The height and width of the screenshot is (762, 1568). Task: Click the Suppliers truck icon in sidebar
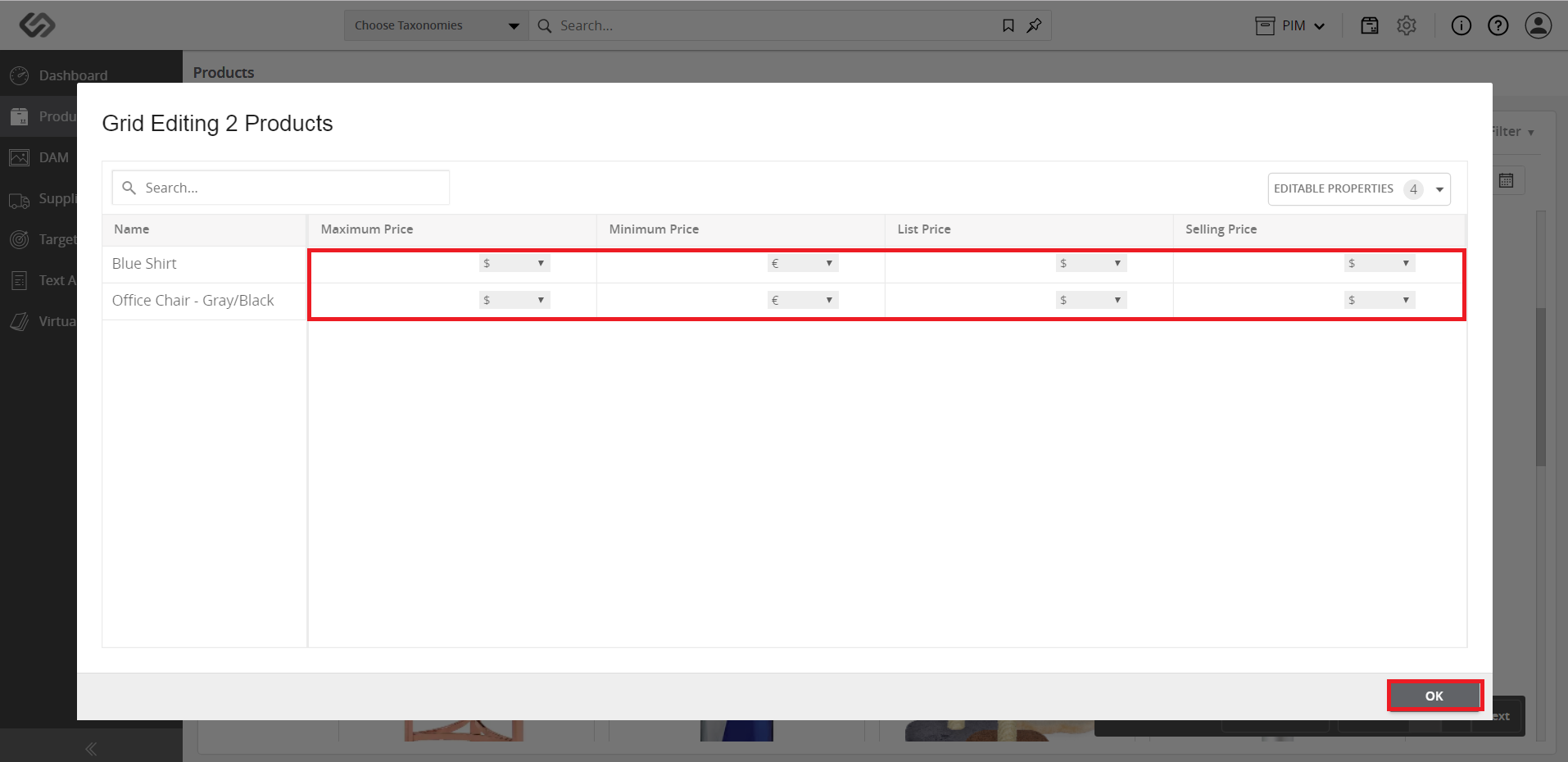coord(20,199)
